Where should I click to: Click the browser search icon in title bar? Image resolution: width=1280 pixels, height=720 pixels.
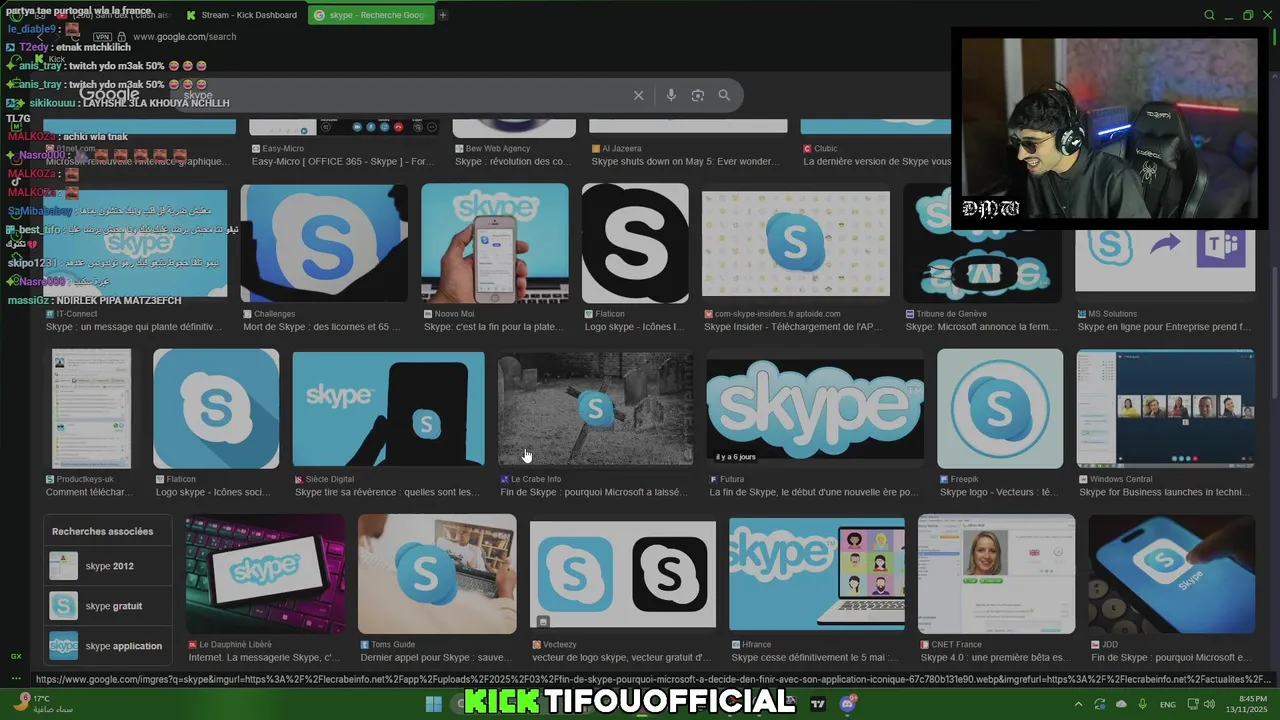coord(1209,15)
